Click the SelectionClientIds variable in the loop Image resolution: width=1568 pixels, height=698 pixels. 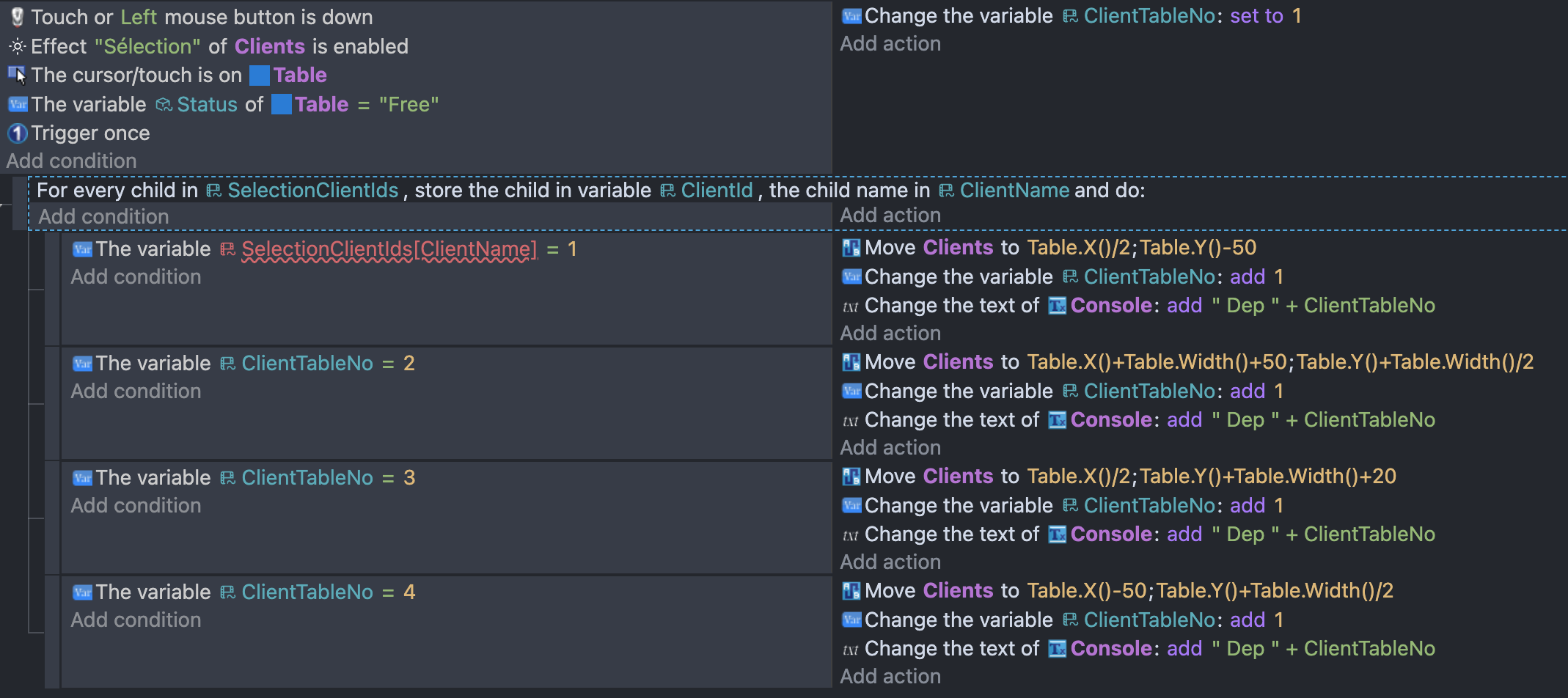(313, 190)
